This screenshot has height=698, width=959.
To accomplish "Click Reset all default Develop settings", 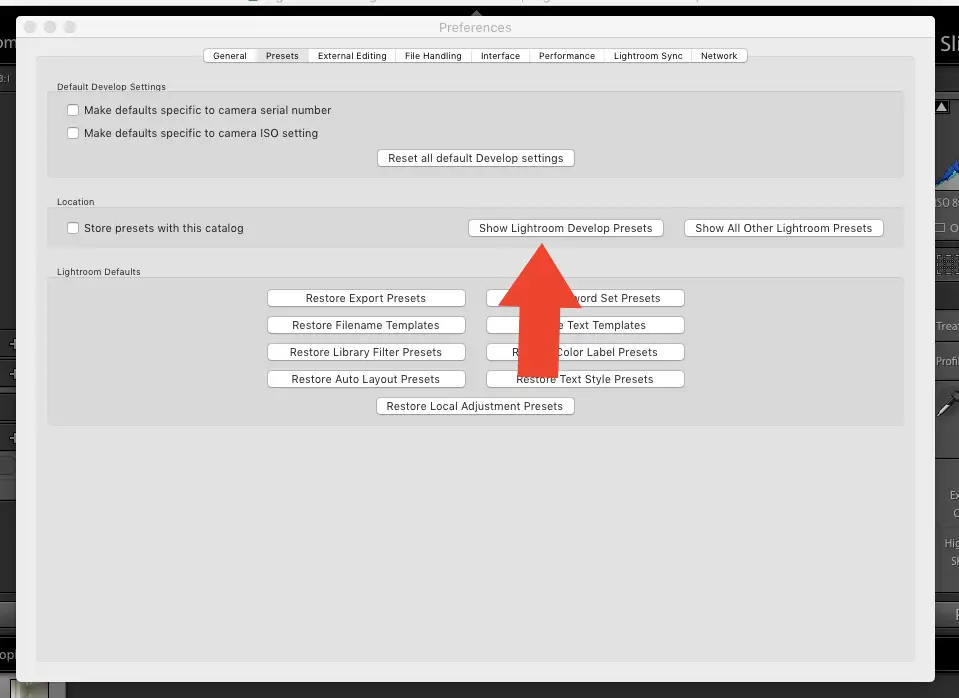I will pos(475,158).
